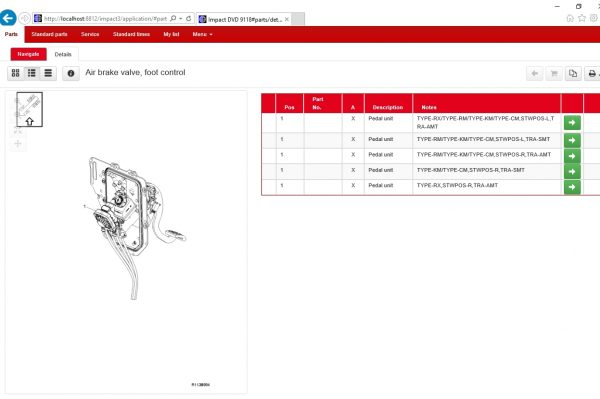
Task: Select the compact list view icon
Action: pos(48,73)
